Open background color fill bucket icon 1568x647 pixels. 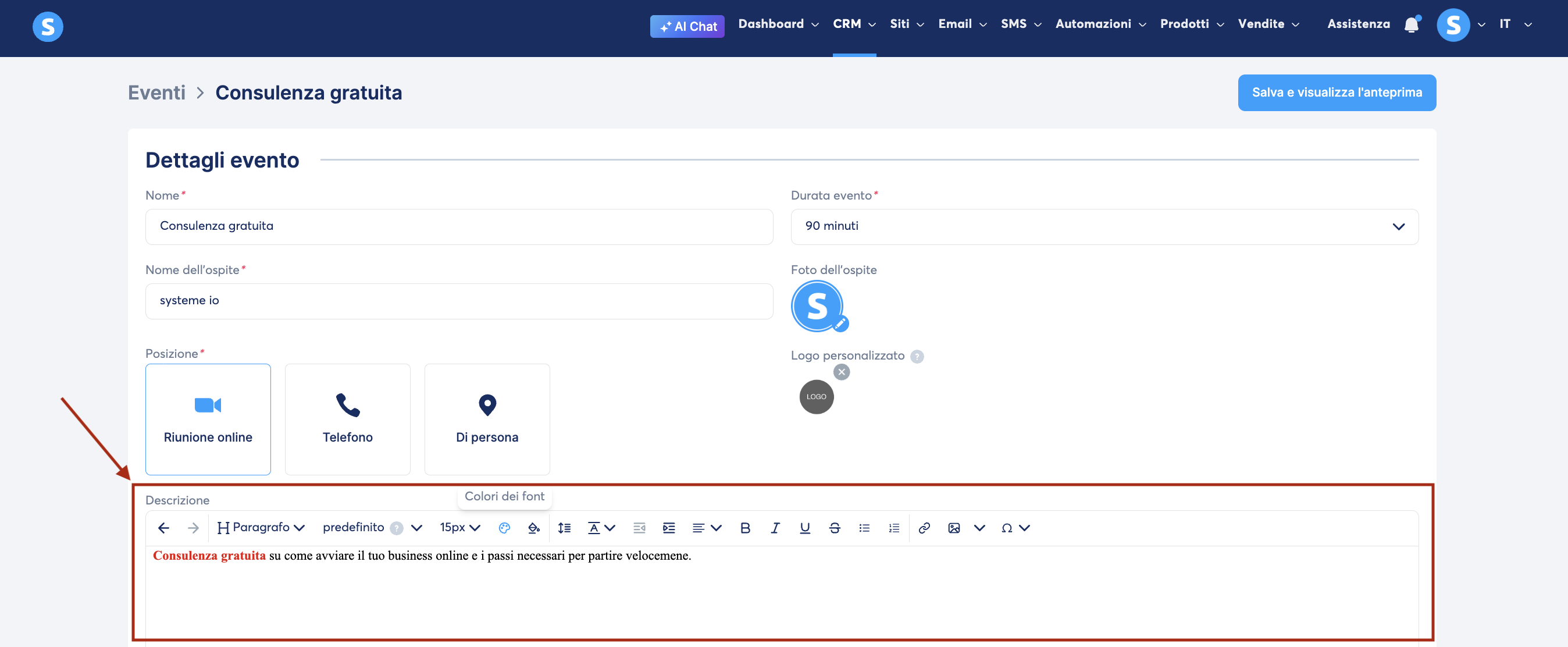pyautogui.click(x=534, y=528)
